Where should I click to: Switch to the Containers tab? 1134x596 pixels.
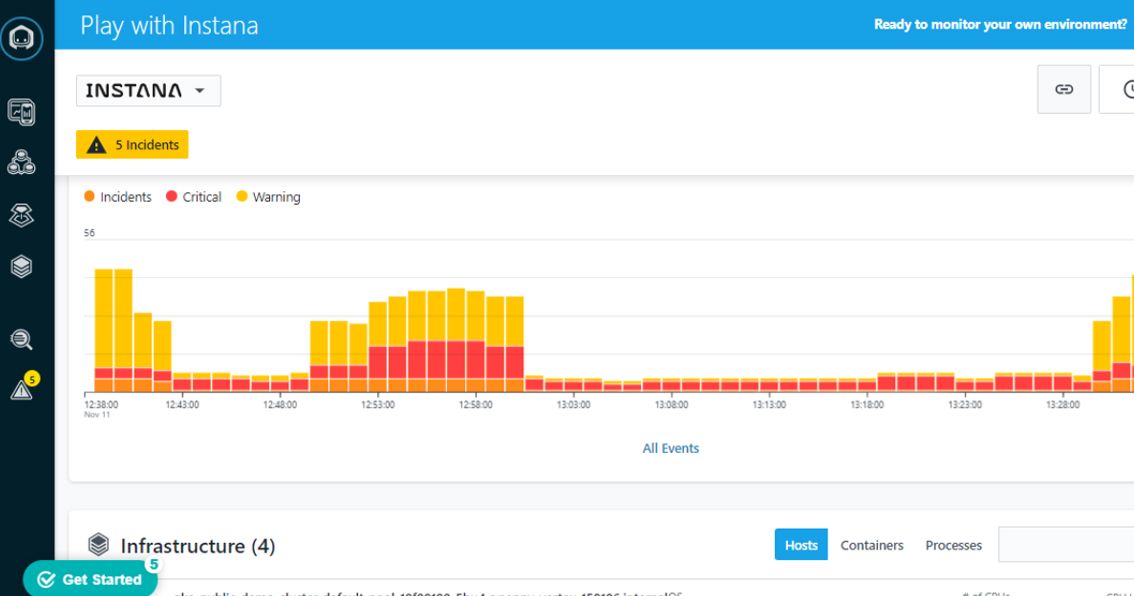[x=871, y=545]
